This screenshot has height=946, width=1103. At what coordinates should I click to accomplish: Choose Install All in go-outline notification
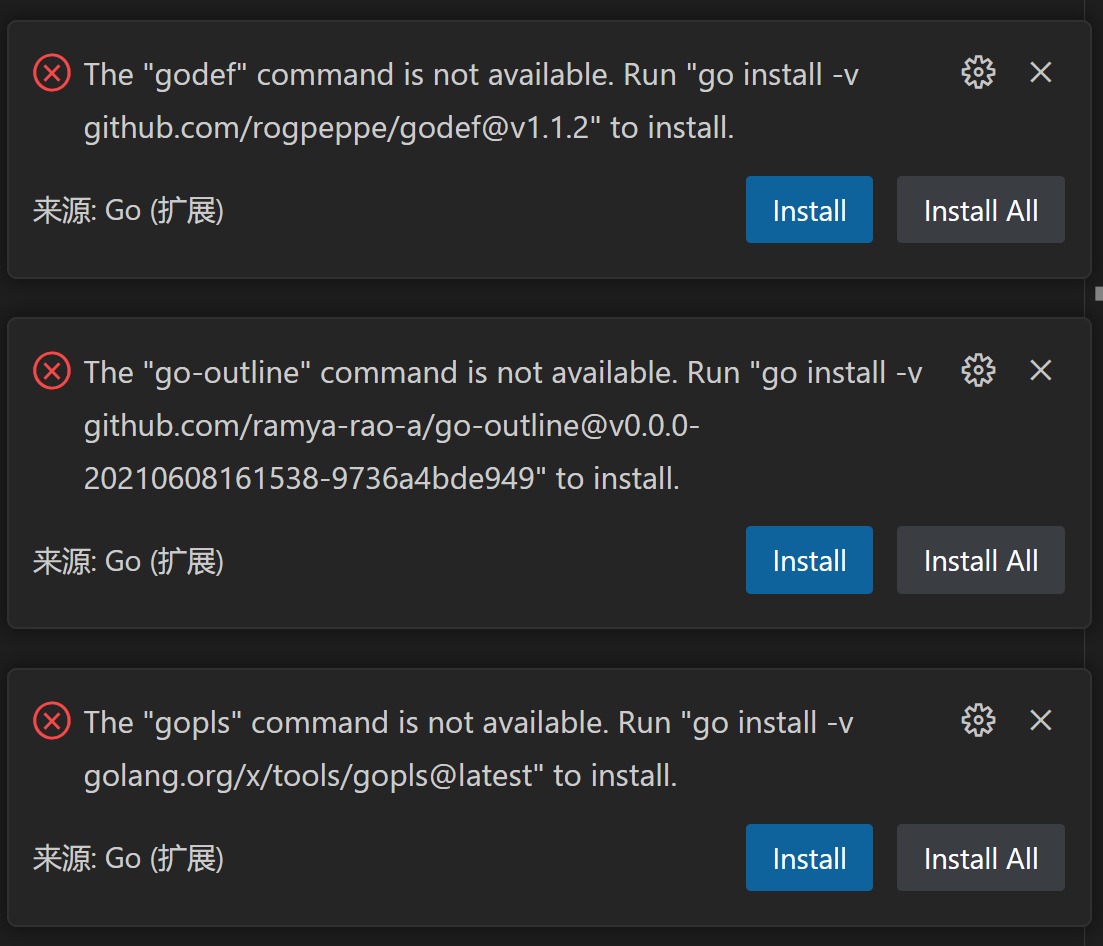981,560
